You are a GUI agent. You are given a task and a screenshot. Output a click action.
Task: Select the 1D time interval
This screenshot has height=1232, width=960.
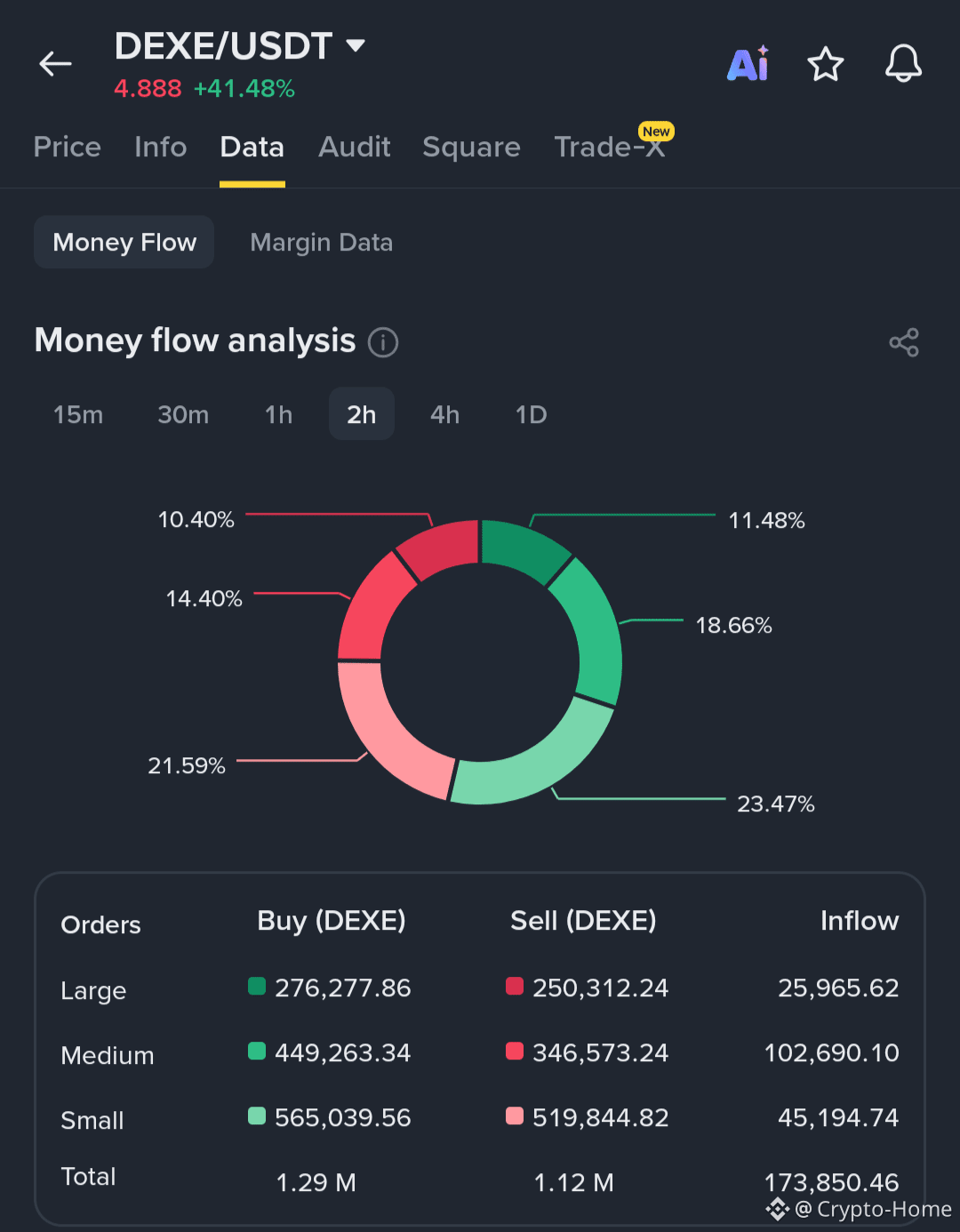point(532,414)
